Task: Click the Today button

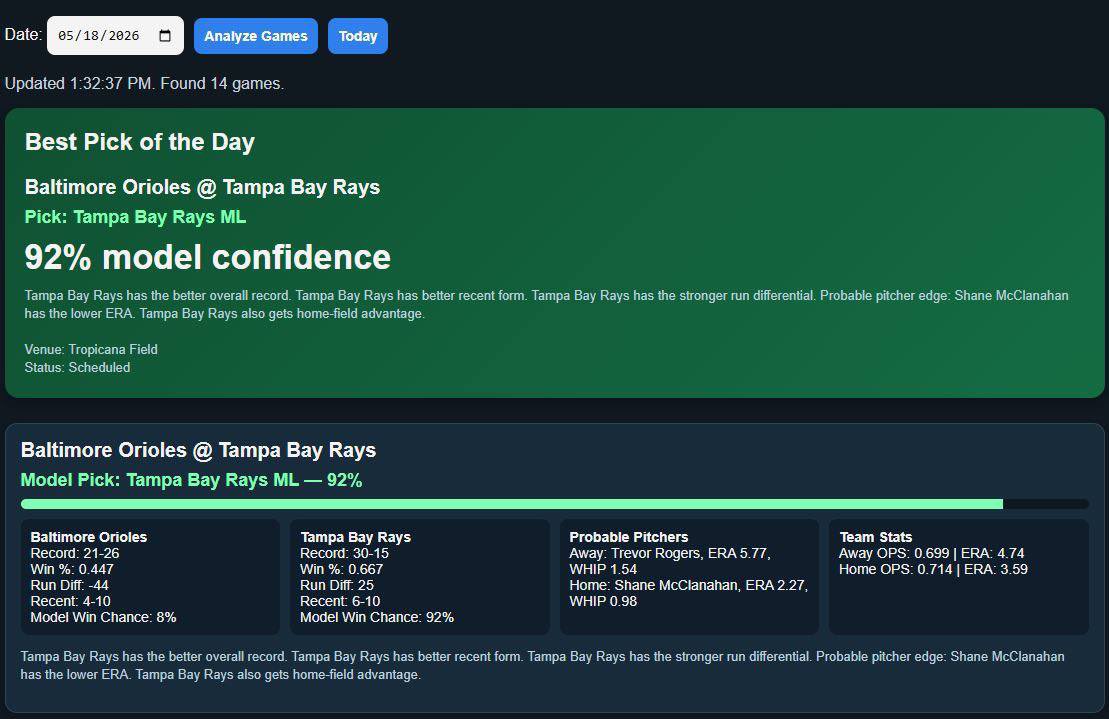Action: pos(358,36)
